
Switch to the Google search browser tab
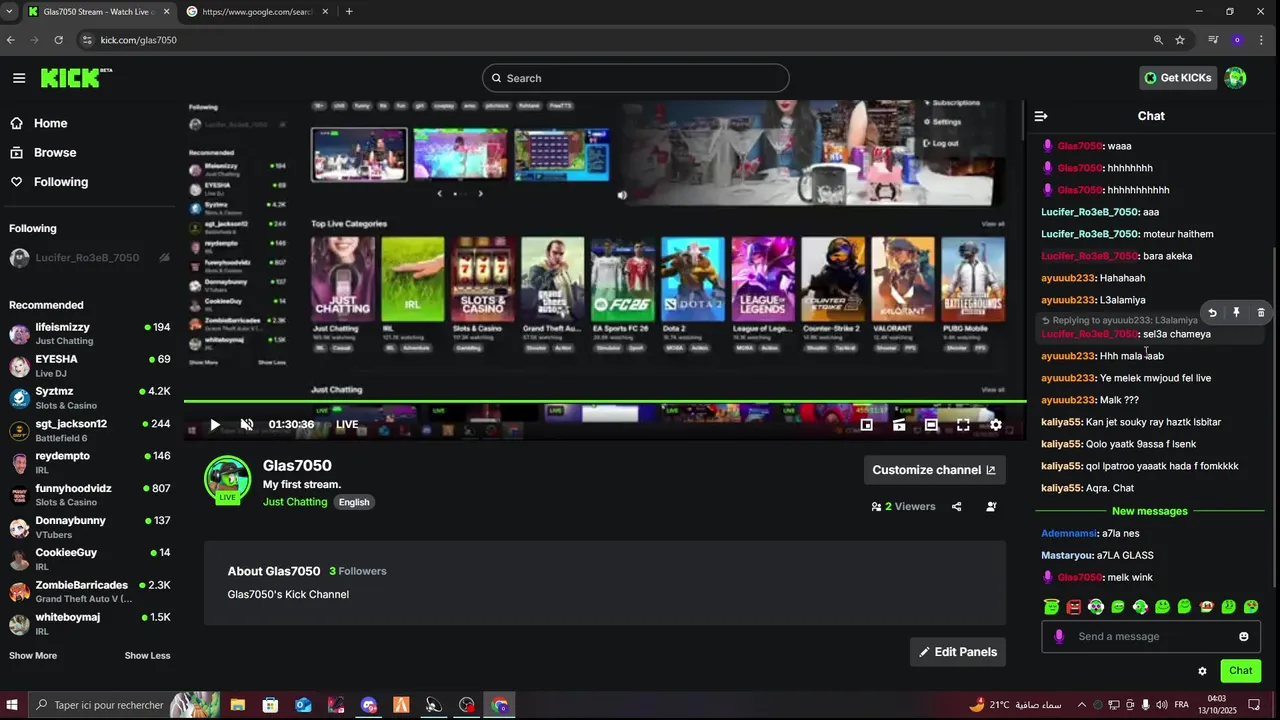point(258,12)
